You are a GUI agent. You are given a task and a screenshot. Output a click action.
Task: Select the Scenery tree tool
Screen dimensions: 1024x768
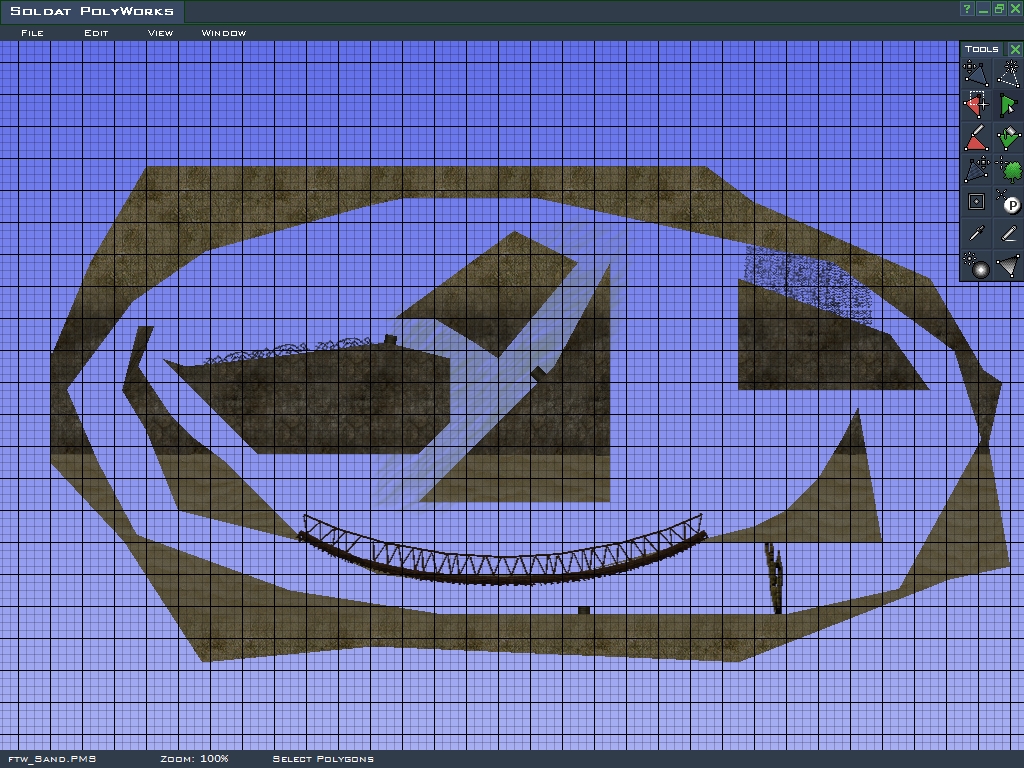tap(1009, 170)
